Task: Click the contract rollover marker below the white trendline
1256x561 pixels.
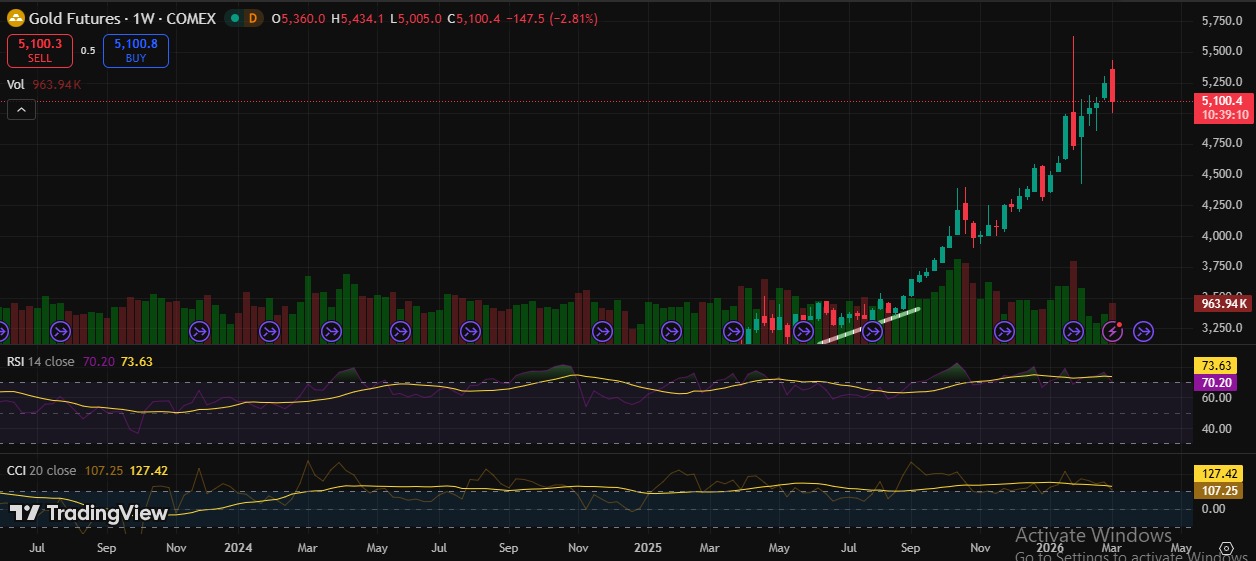Action: click(x=871, y=330)
